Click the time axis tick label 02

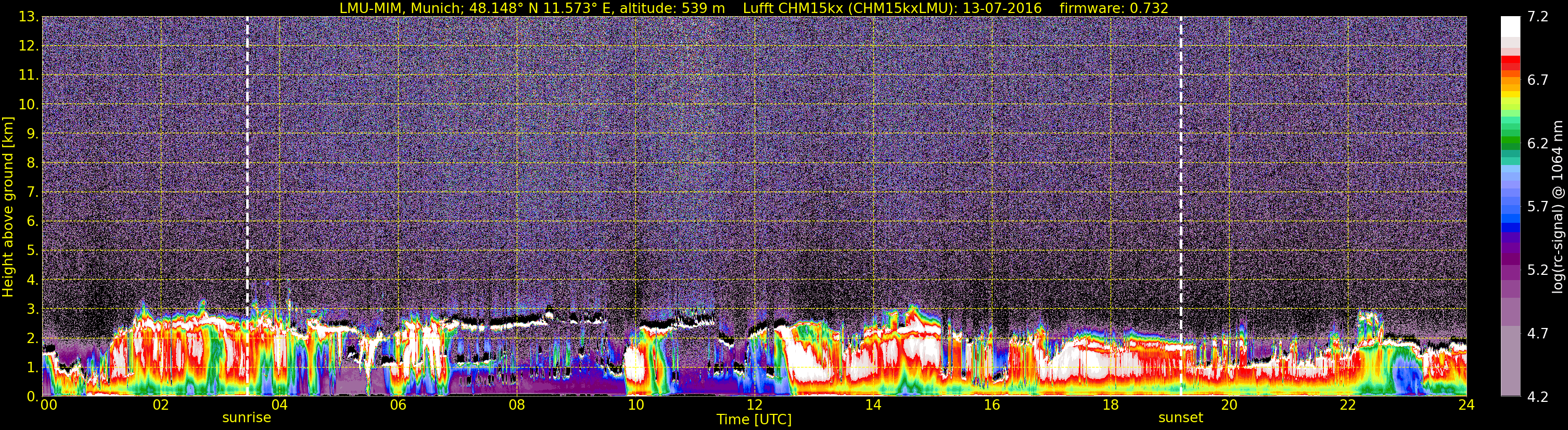coord(161,406)
